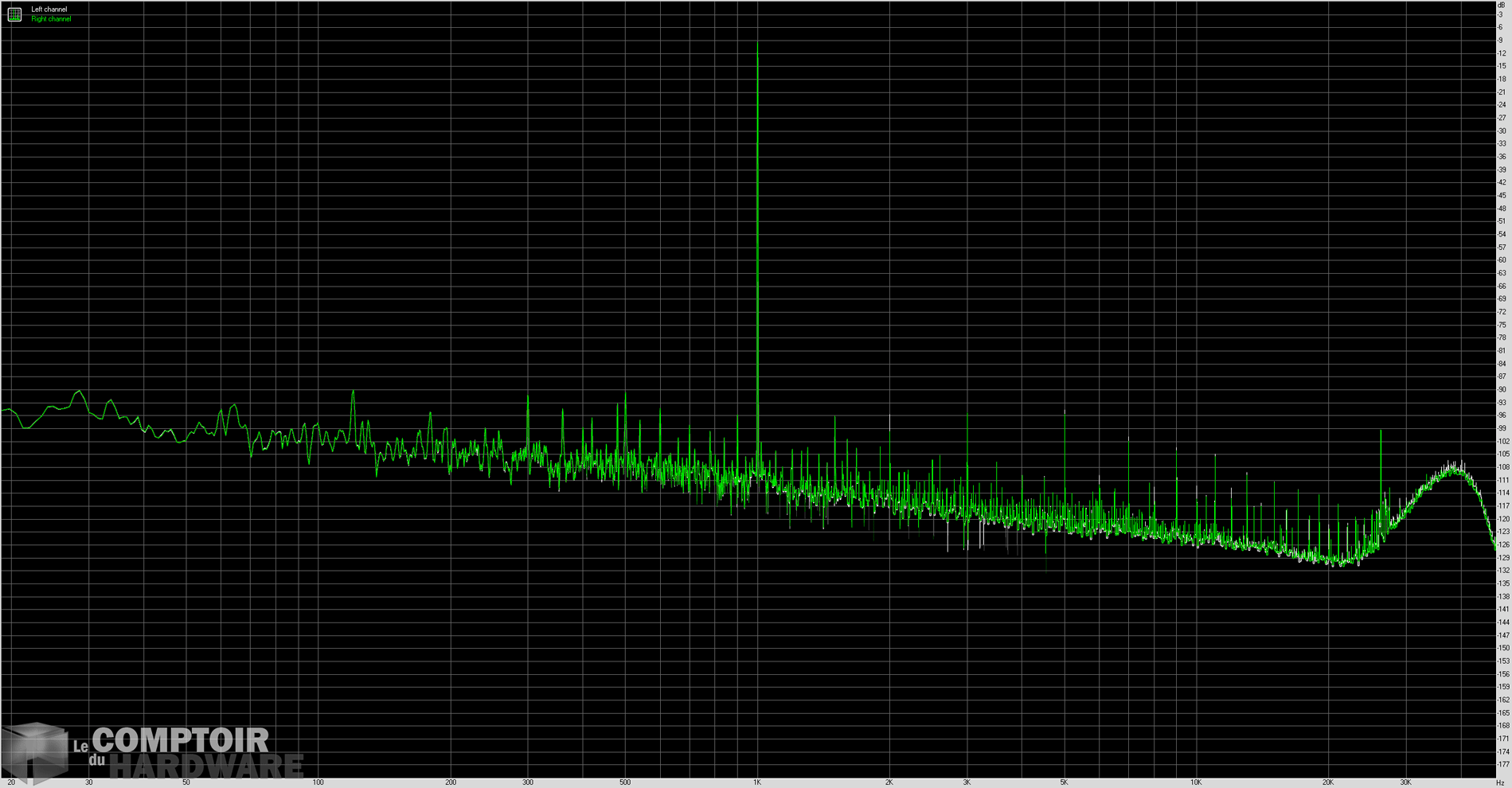Image resolution: width=1512 pixels, height=788 pixels.
Task: Select the Left channel legend label
Action: [x=49, y=10]
